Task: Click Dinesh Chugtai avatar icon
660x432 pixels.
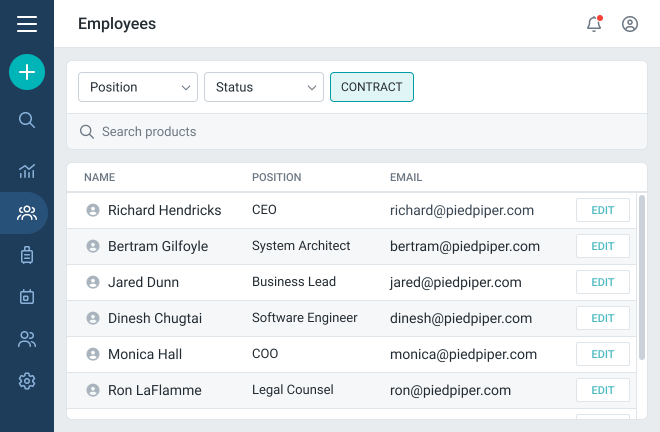Action: pyautogui.click(x=93, y=318)
